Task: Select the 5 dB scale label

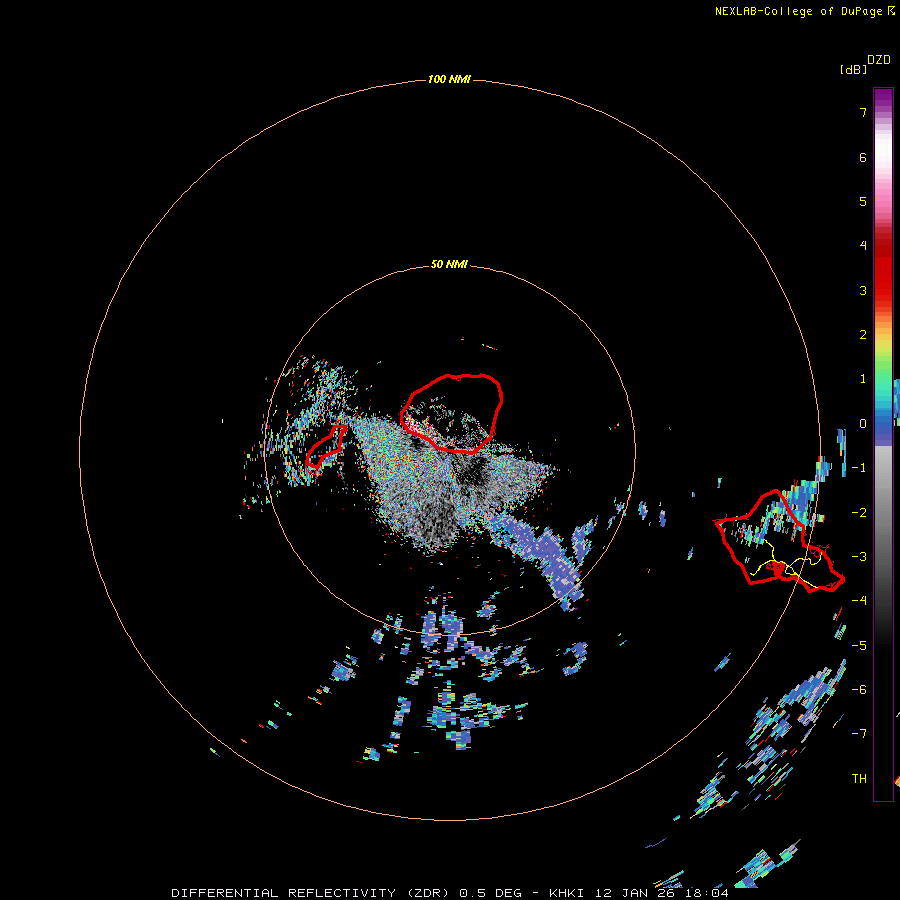Action: 863,201
